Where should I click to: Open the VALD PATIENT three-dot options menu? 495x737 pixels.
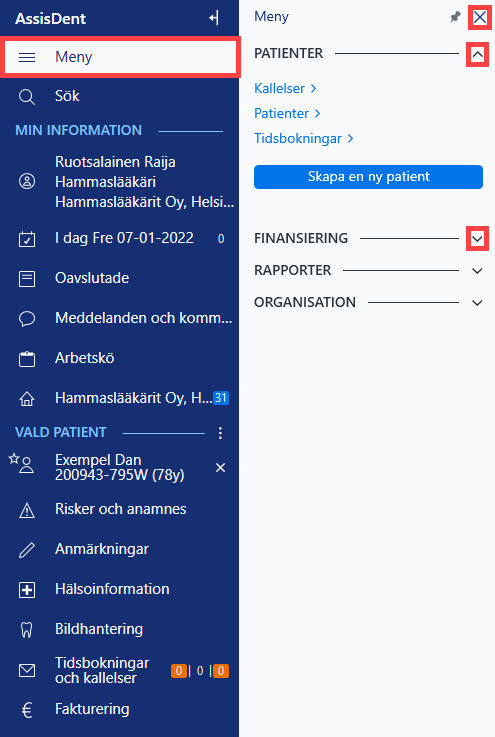[220, 433]
